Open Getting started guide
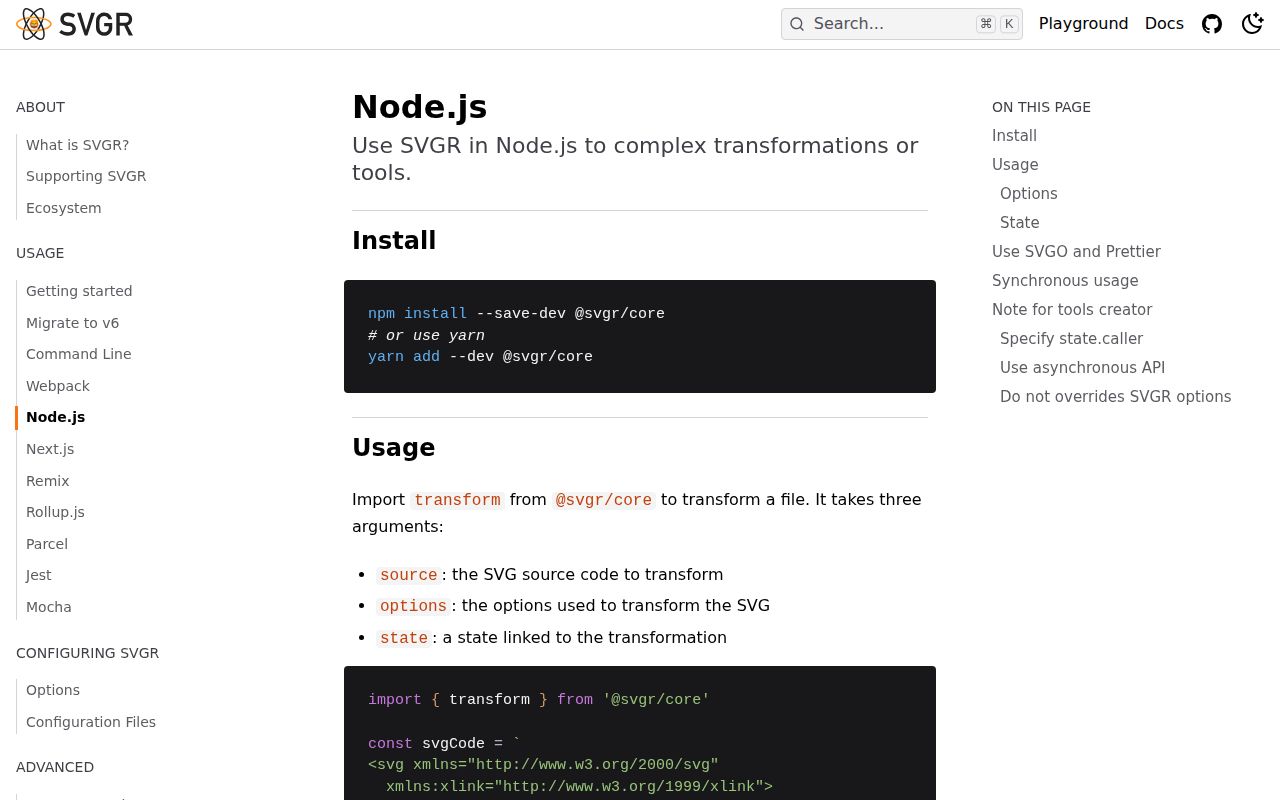 tap(79, 291)
